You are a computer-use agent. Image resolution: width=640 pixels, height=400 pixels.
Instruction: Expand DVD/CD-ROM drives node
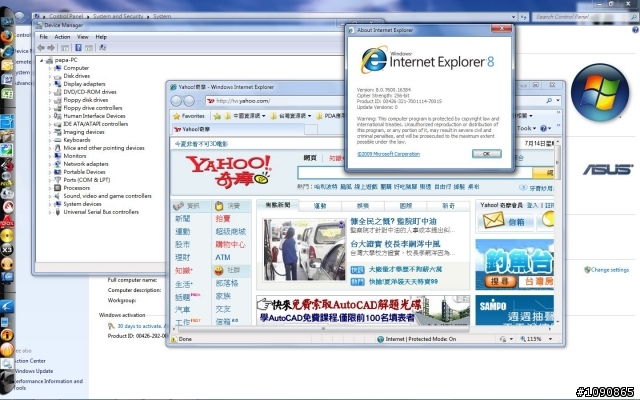click(x=50, y=92)
